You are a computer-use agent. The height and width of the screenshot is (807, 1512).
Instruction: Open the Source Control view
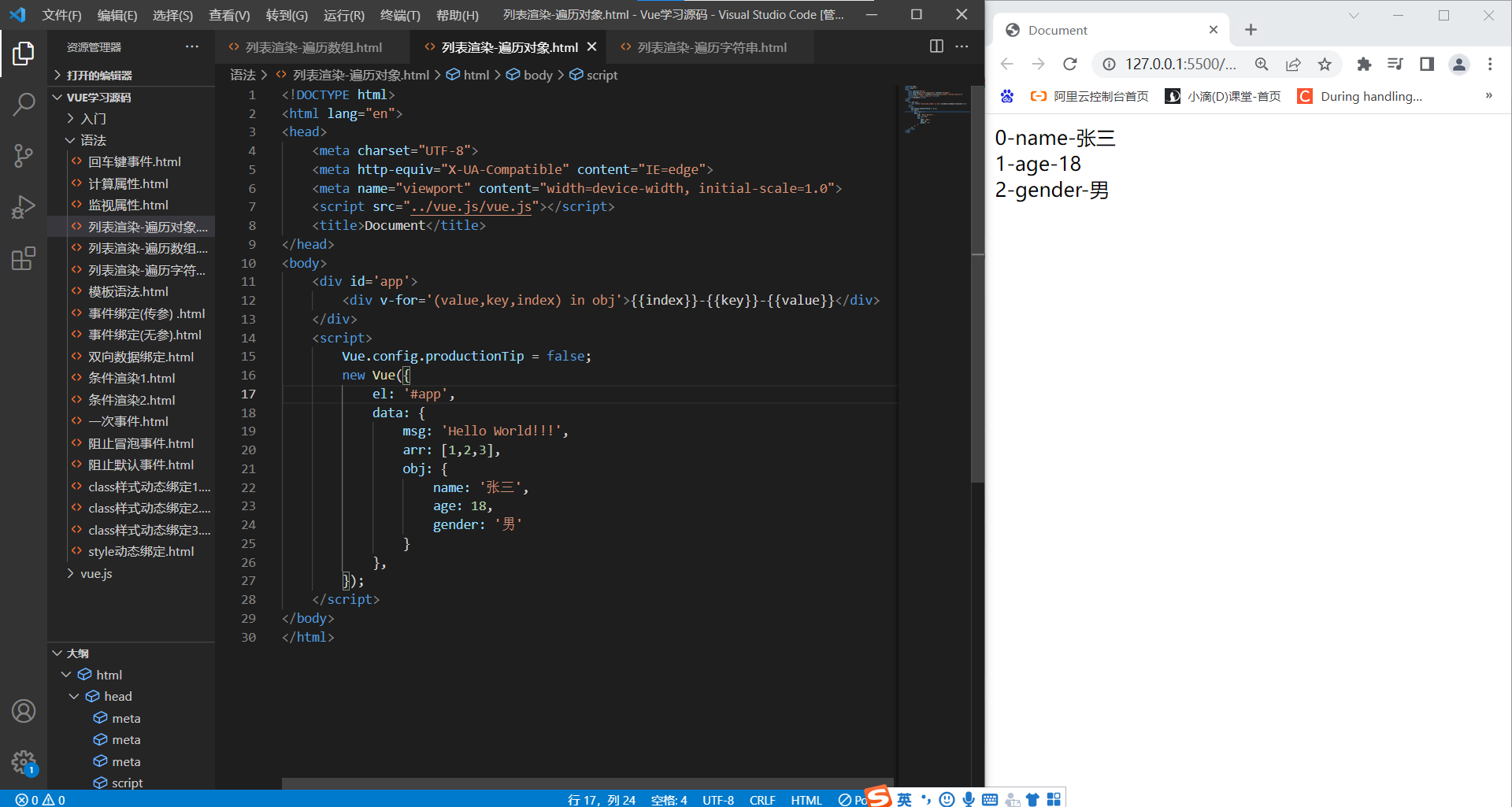click(24, 155)
